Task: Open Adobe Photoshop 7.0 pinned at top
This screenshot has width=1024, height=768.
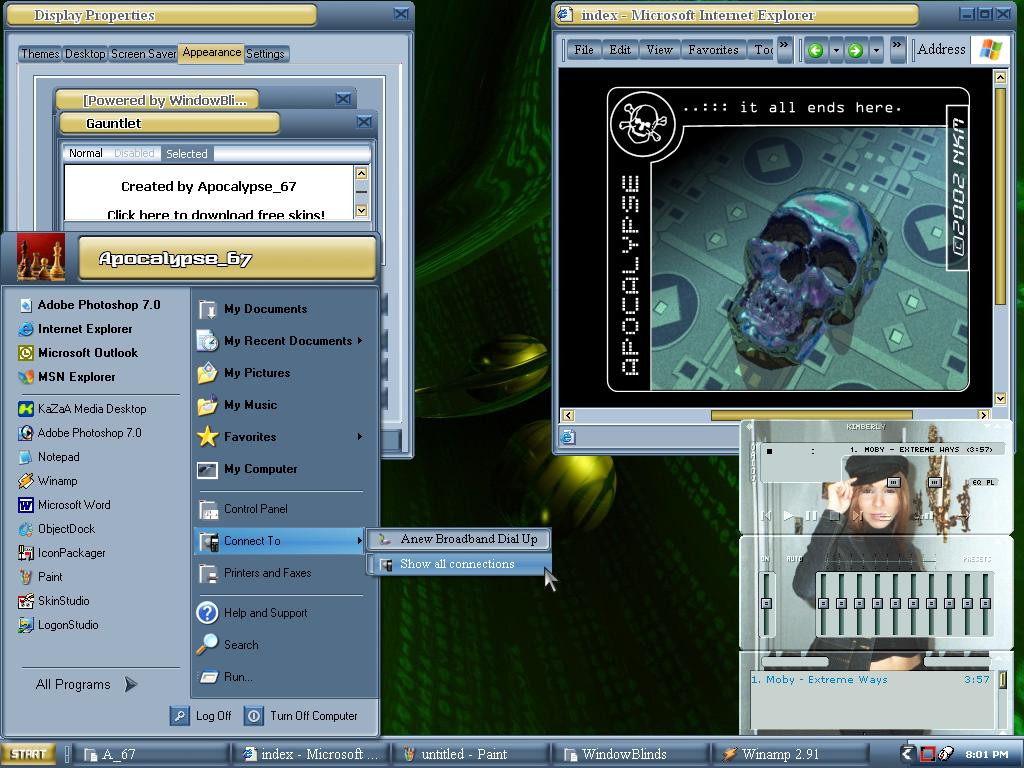Action: (89, 305)
